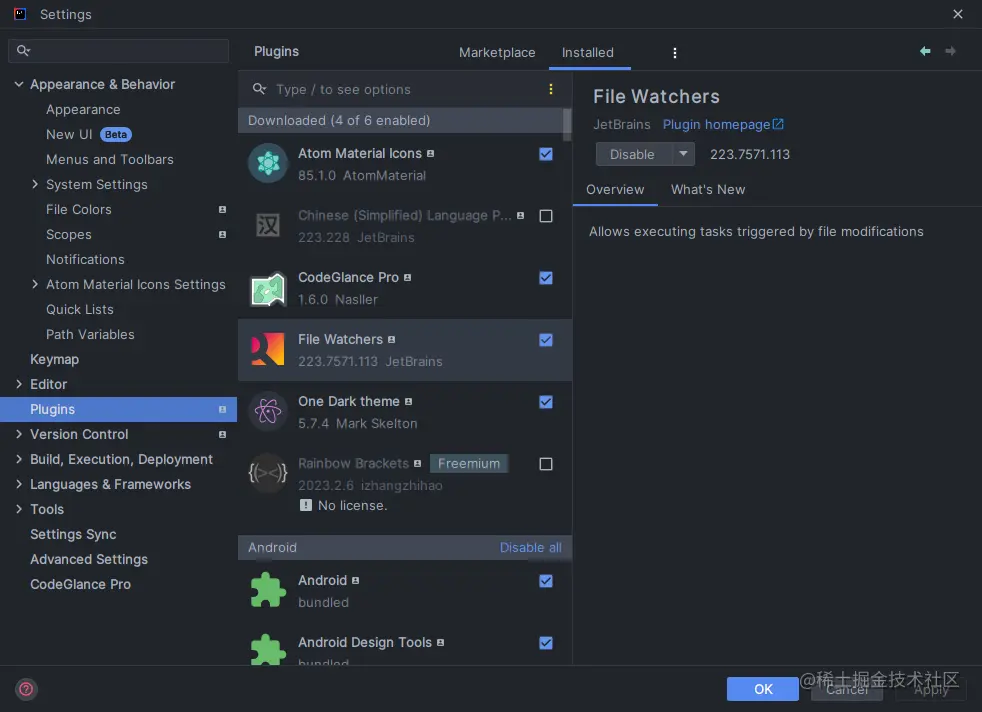
Task: Click Disable all for Android plugins
Action: coord(530,547)
